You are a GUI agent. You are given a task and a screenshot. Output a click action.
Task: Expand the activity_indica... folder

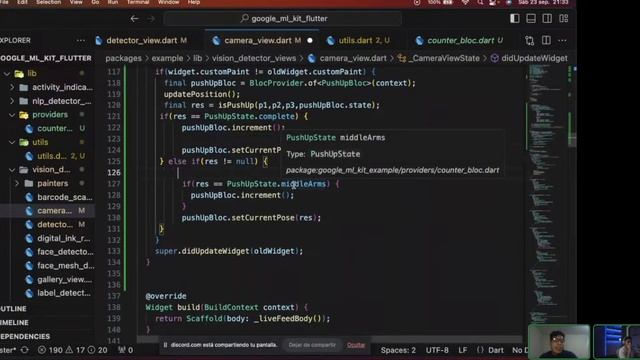click(x=12, y=87)
